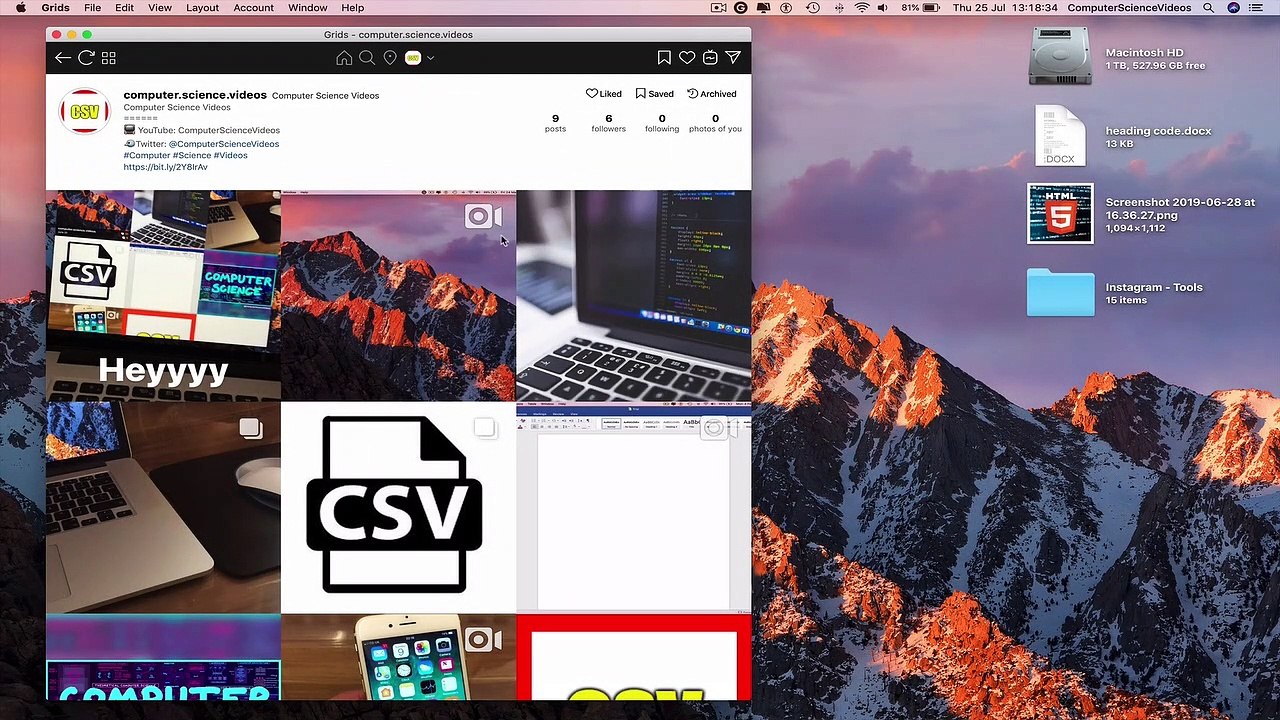The image size is (1280, 720).
Task: Open the IGTV icon in toolbar
Action: [x=710, y=58]
